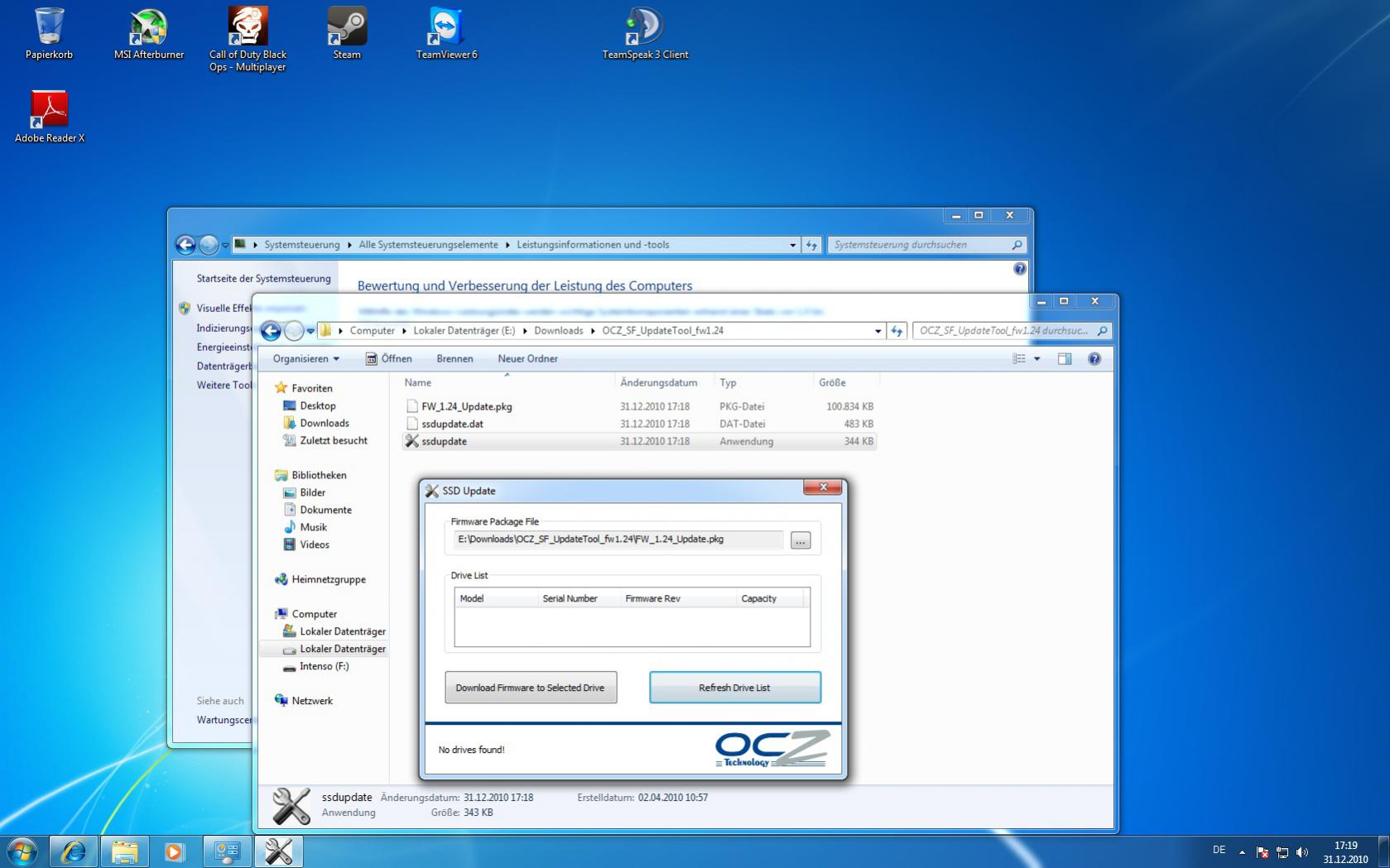Expand the Explorer address bar history dropdown
The image size is (1390, 868).
pos(878,331)
